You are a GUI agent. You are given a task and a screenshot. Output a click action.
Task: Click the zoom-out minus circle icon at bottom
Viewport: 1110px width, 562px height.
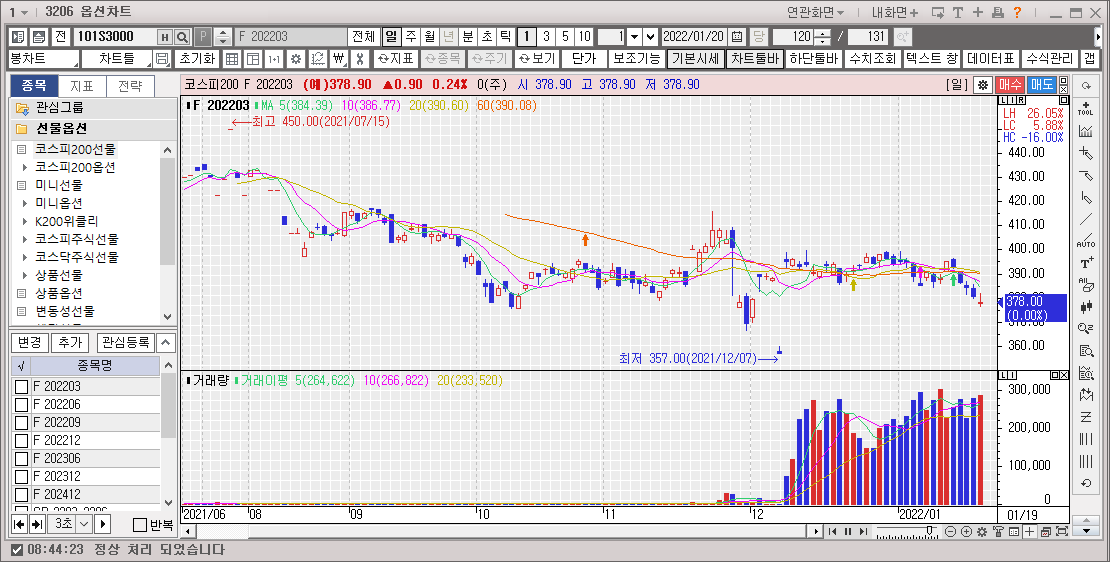pos(950,532)
